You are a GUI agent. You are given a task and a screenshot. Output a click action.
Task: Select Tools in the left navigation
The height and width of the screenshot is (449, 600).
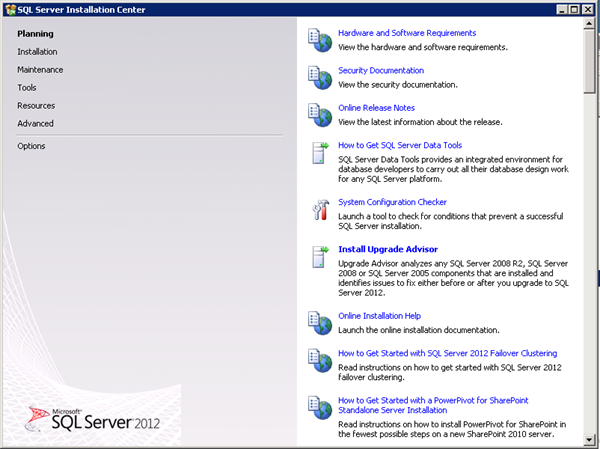point(27,88)
